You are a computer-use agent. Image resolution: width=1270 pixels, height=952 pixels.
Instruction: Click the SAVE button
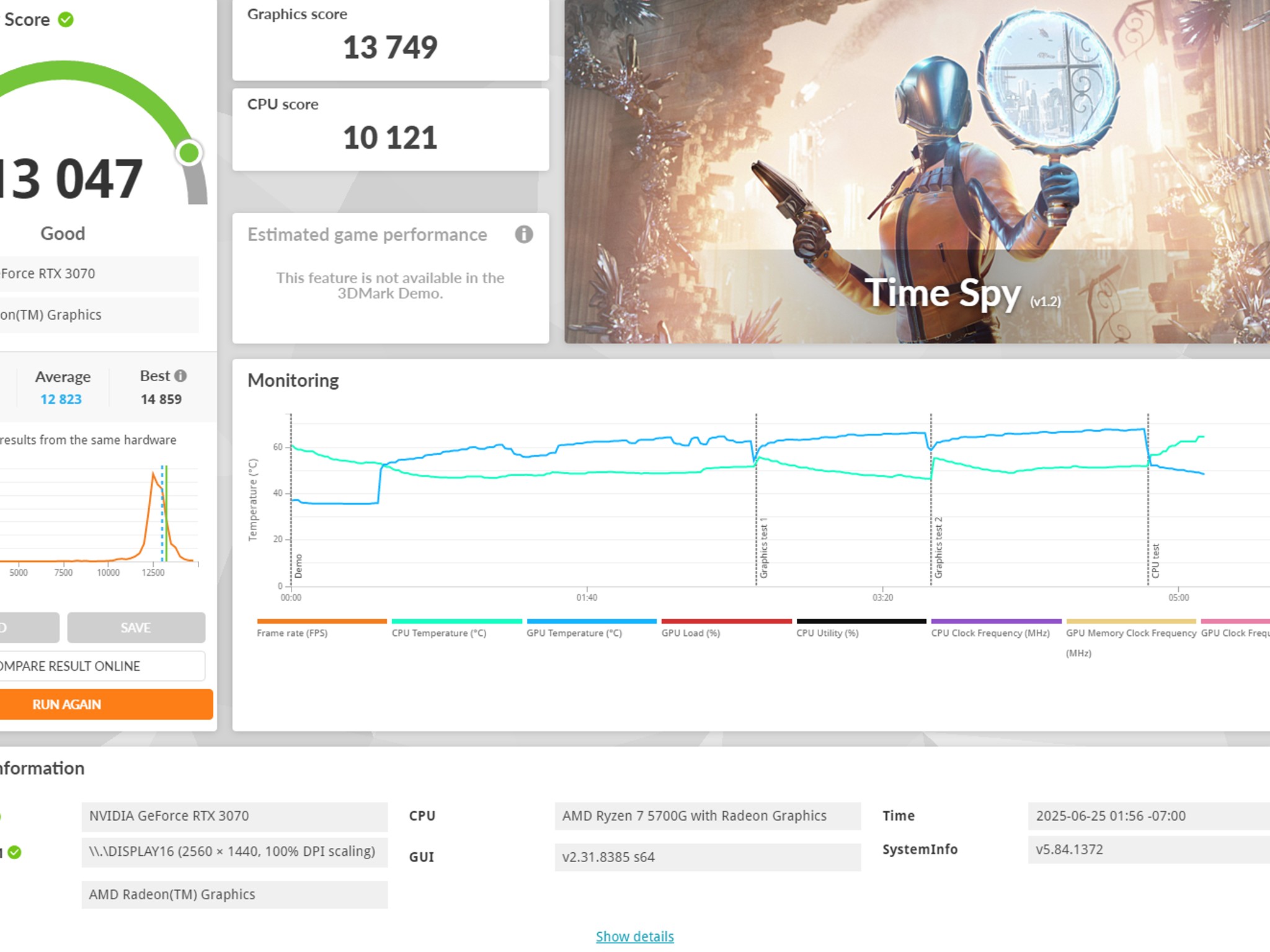point(136,627)
